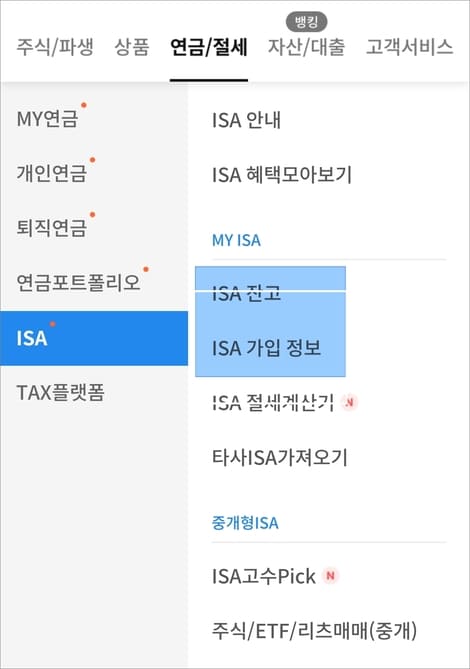Click the highlighted ISA sidebar item
The width and height of the screenshot is (470, 669).
tap(94, 338)
